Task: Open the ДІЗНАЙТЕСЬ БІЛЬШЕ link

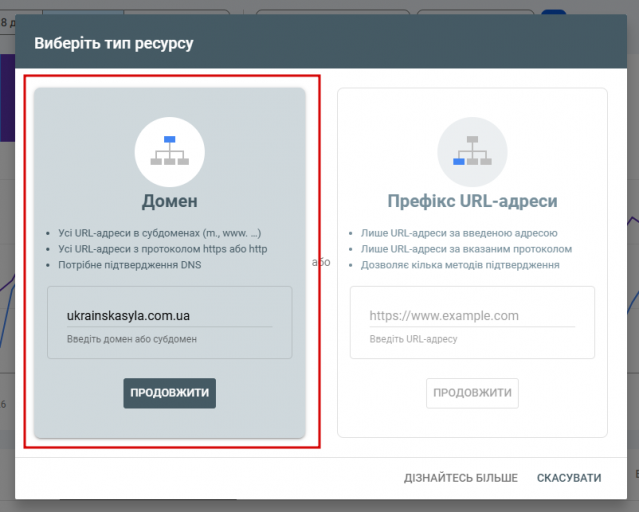Action: tap(461, 478)
